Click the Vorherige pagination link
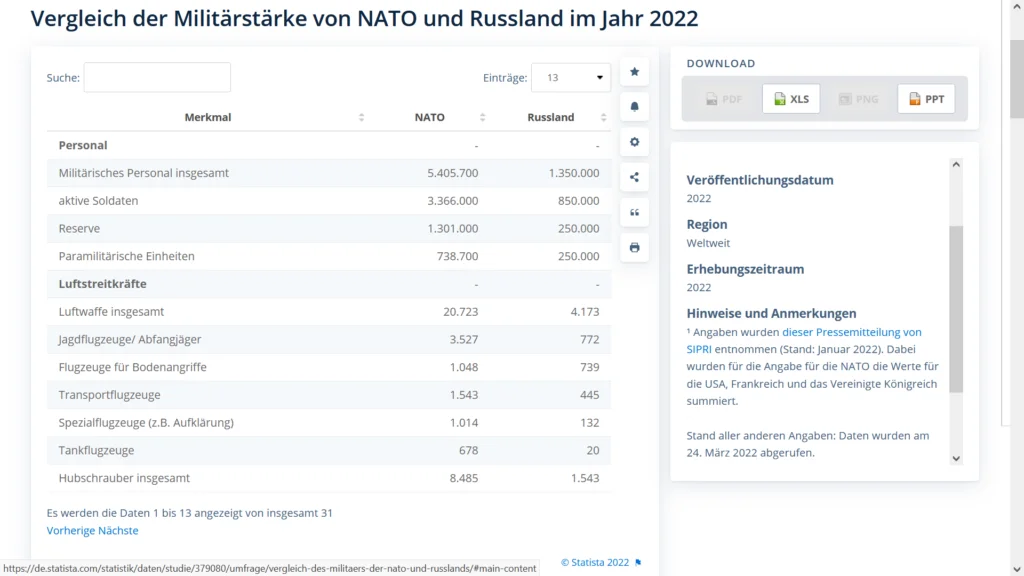Image resolution: width=1024 pixels, height=576 pixels. tap(70, 530)
